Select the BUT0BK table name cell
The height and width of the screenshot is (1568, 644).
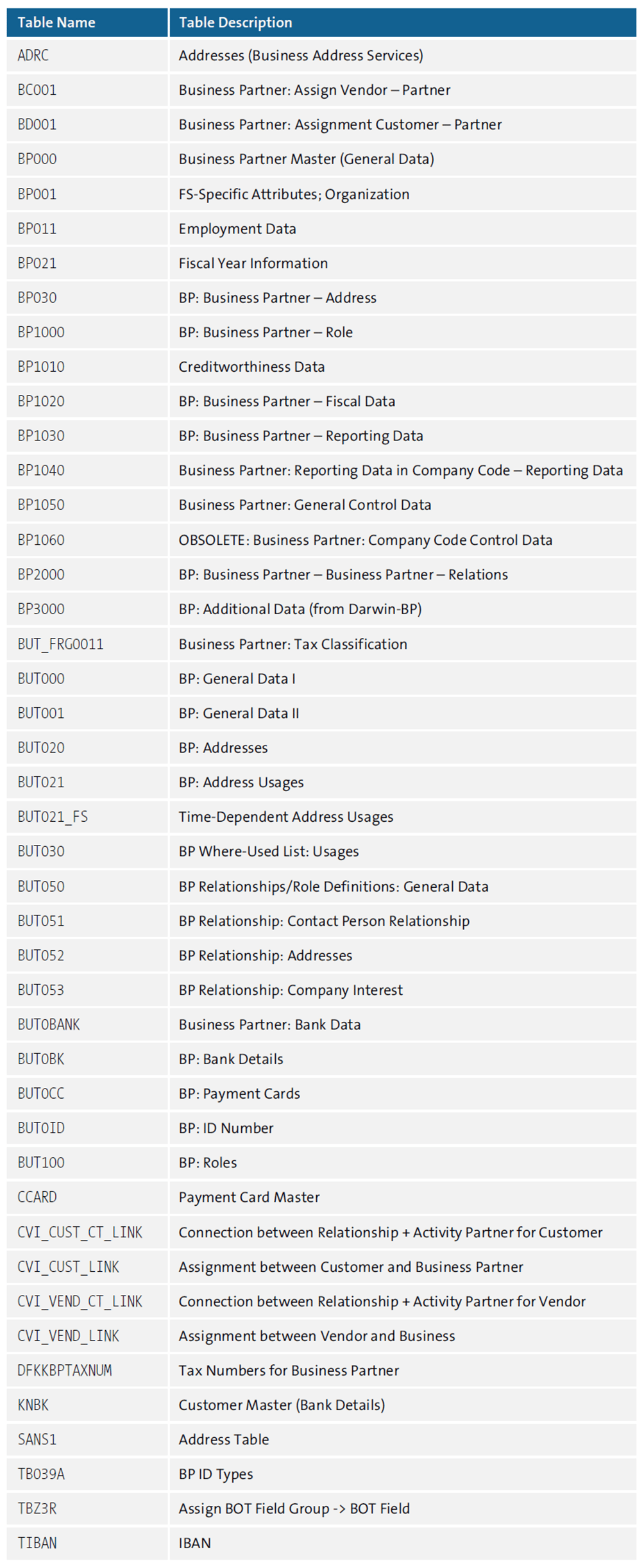tap(41, 1059)
